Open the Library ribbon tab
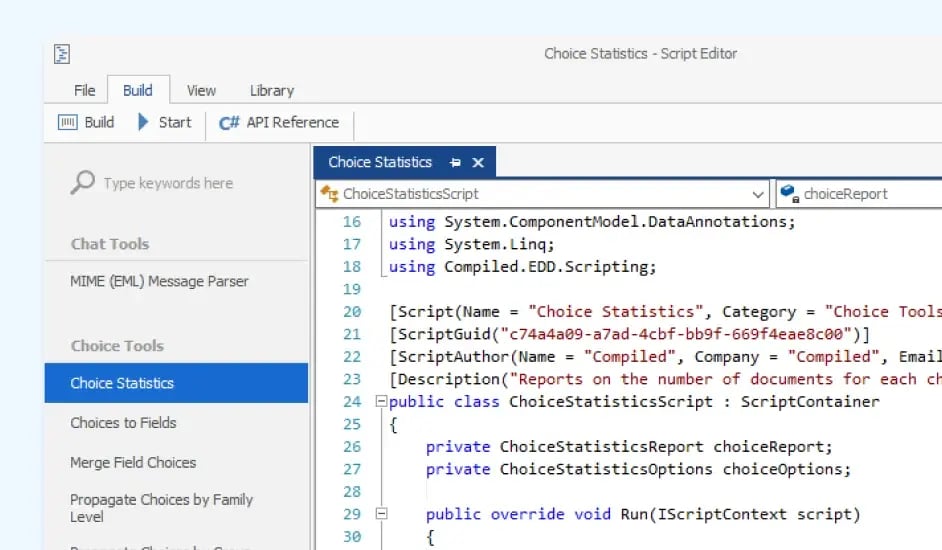The height and width of the screenshot is (550, 942). pos(272,90)
